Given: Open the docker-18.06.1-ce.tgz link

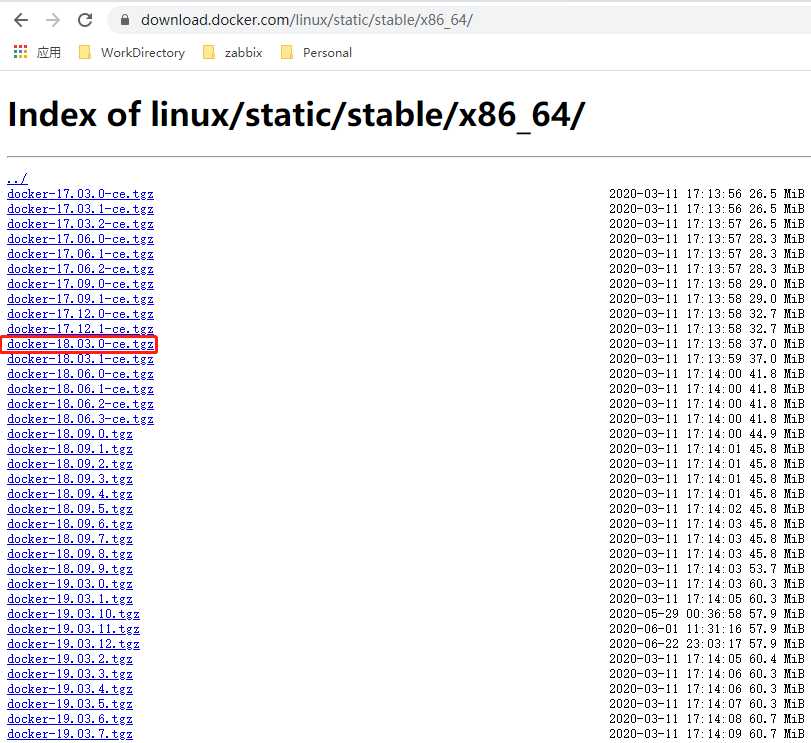Looking at the screenshot, I should coord(80,389).
